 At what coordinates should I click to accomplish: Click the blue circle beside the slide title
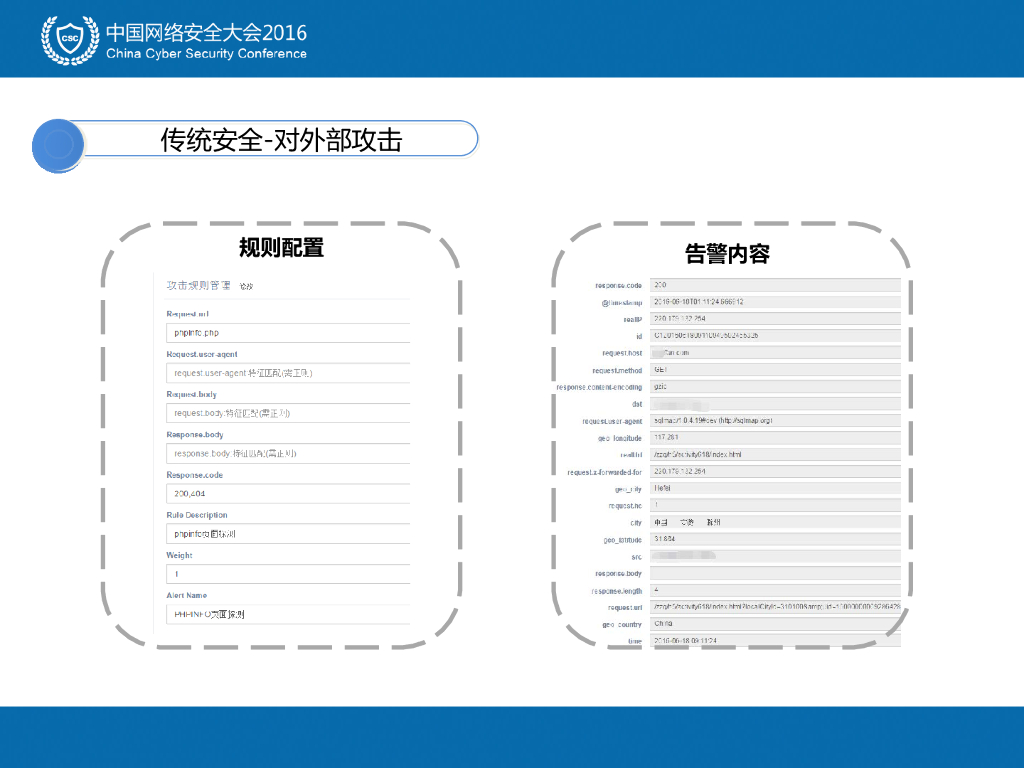[58, 145]
